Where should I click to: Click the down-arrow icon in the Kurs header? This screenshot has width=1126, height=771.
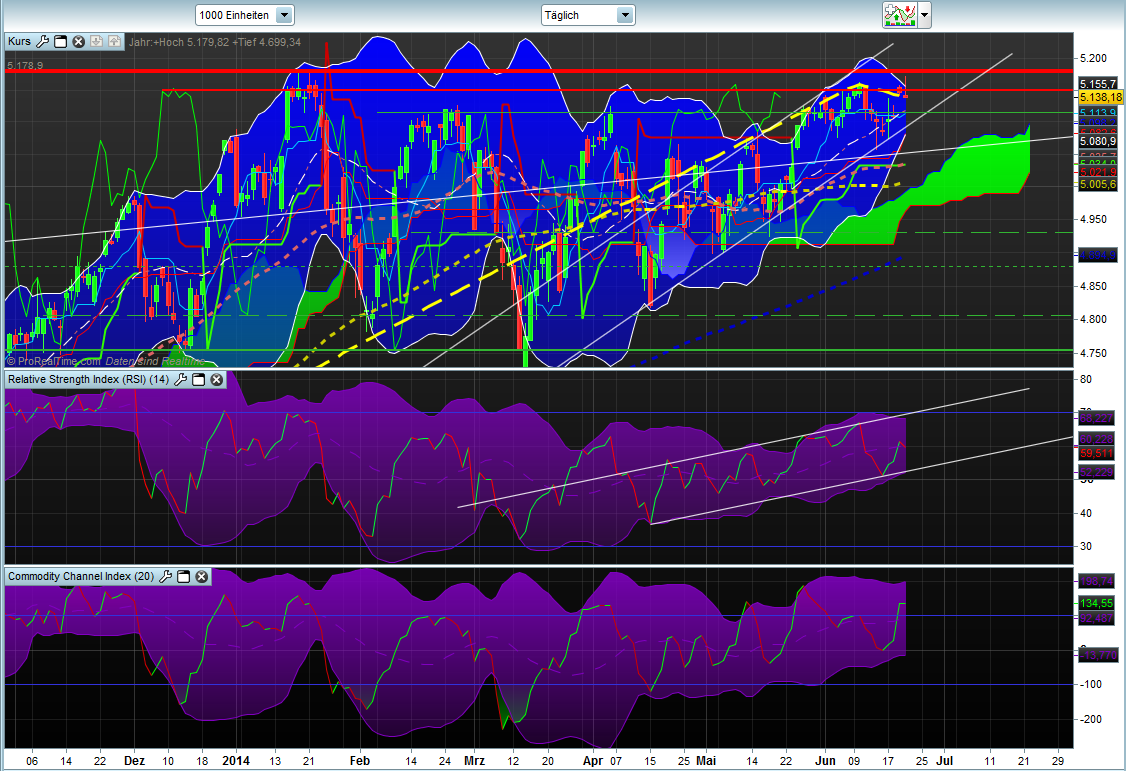click(96, 42)
